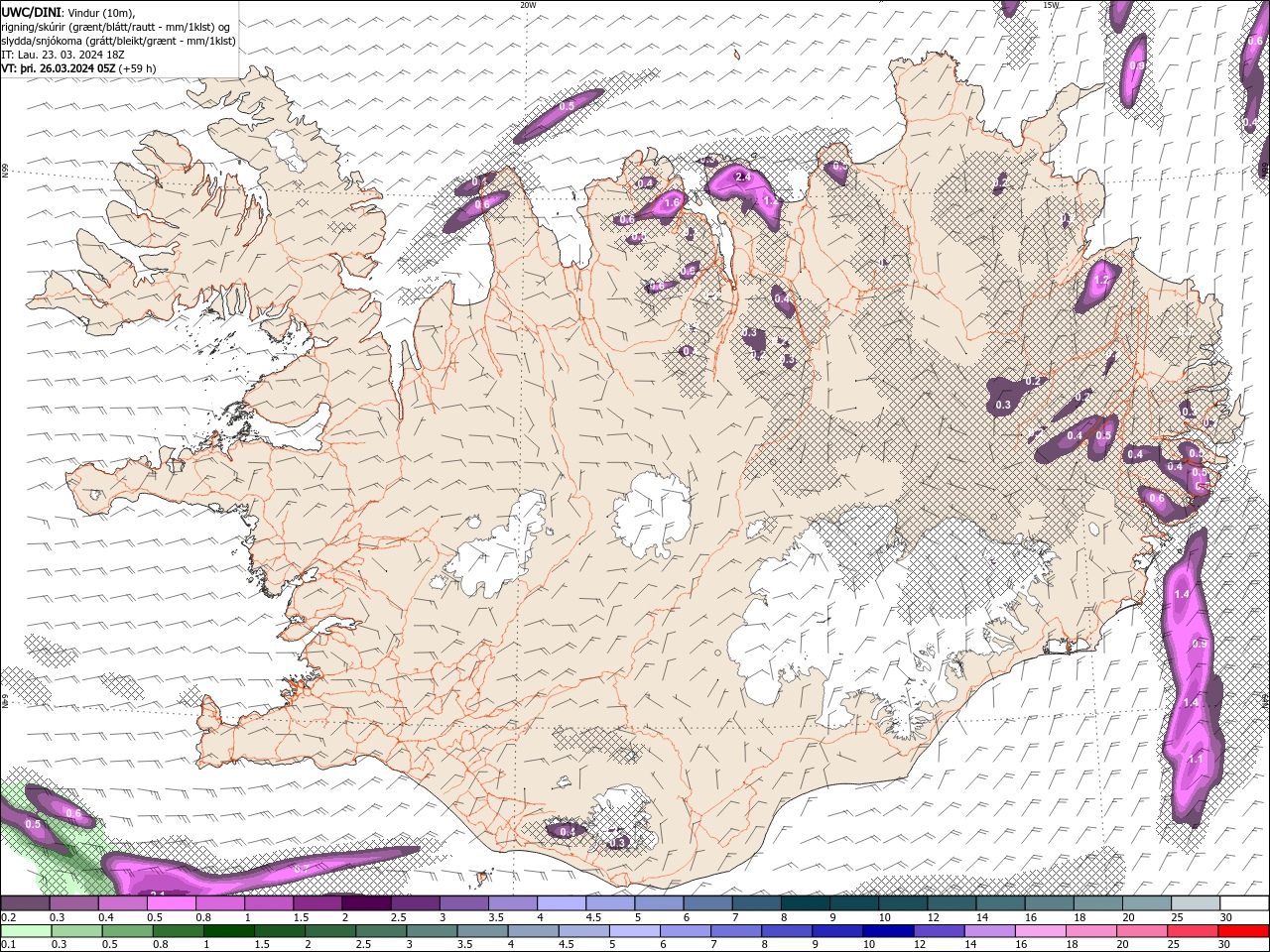Click darkest green lower-scale swatch at 1
Viewport: 1270px width, 952px height.
point(228,931)
